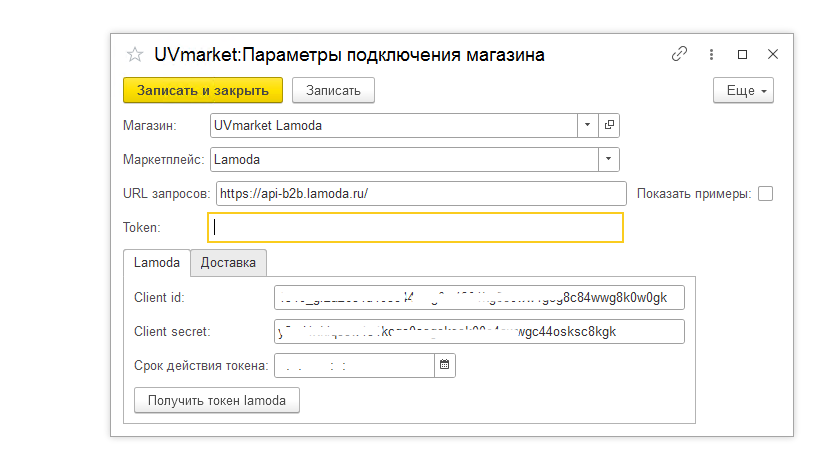
Task: Open the calendar picker for token expiry
Action: [x=445, y=366]
